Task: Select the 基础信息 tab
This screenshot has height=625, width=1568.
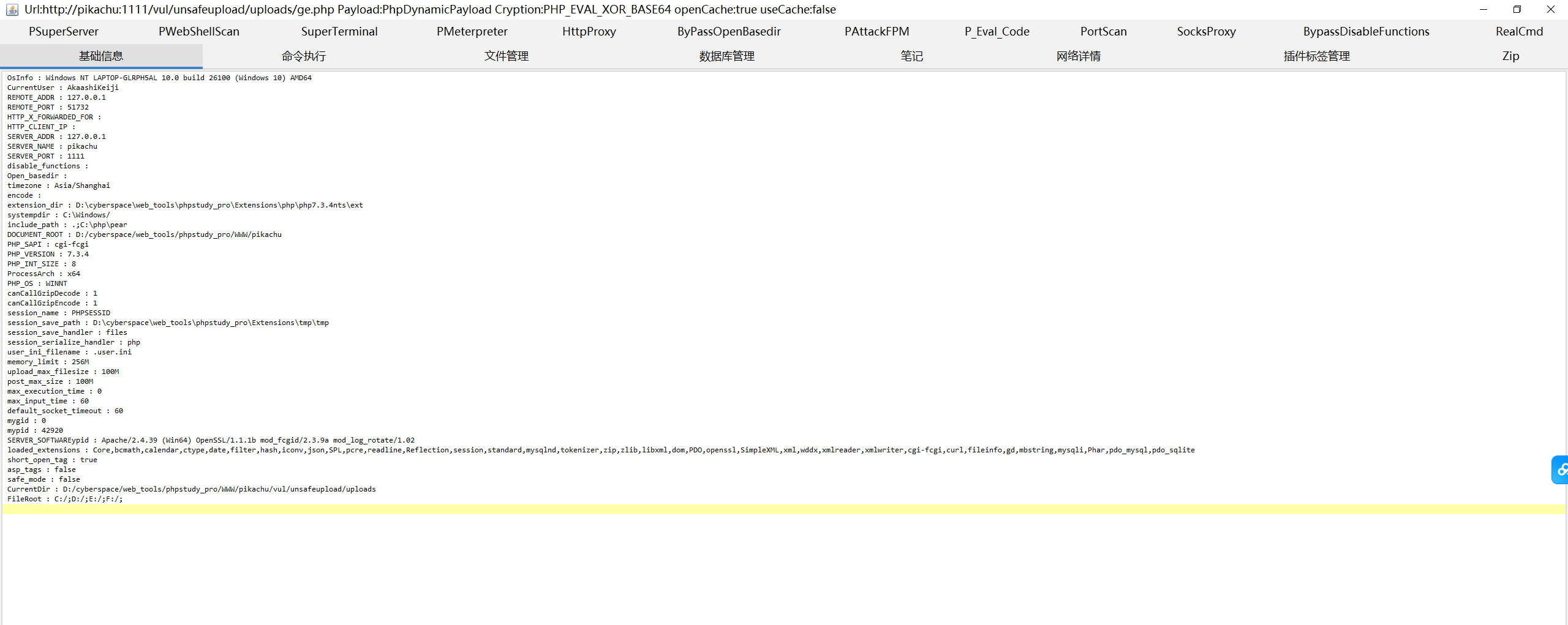Action: [x=101, y=56]
